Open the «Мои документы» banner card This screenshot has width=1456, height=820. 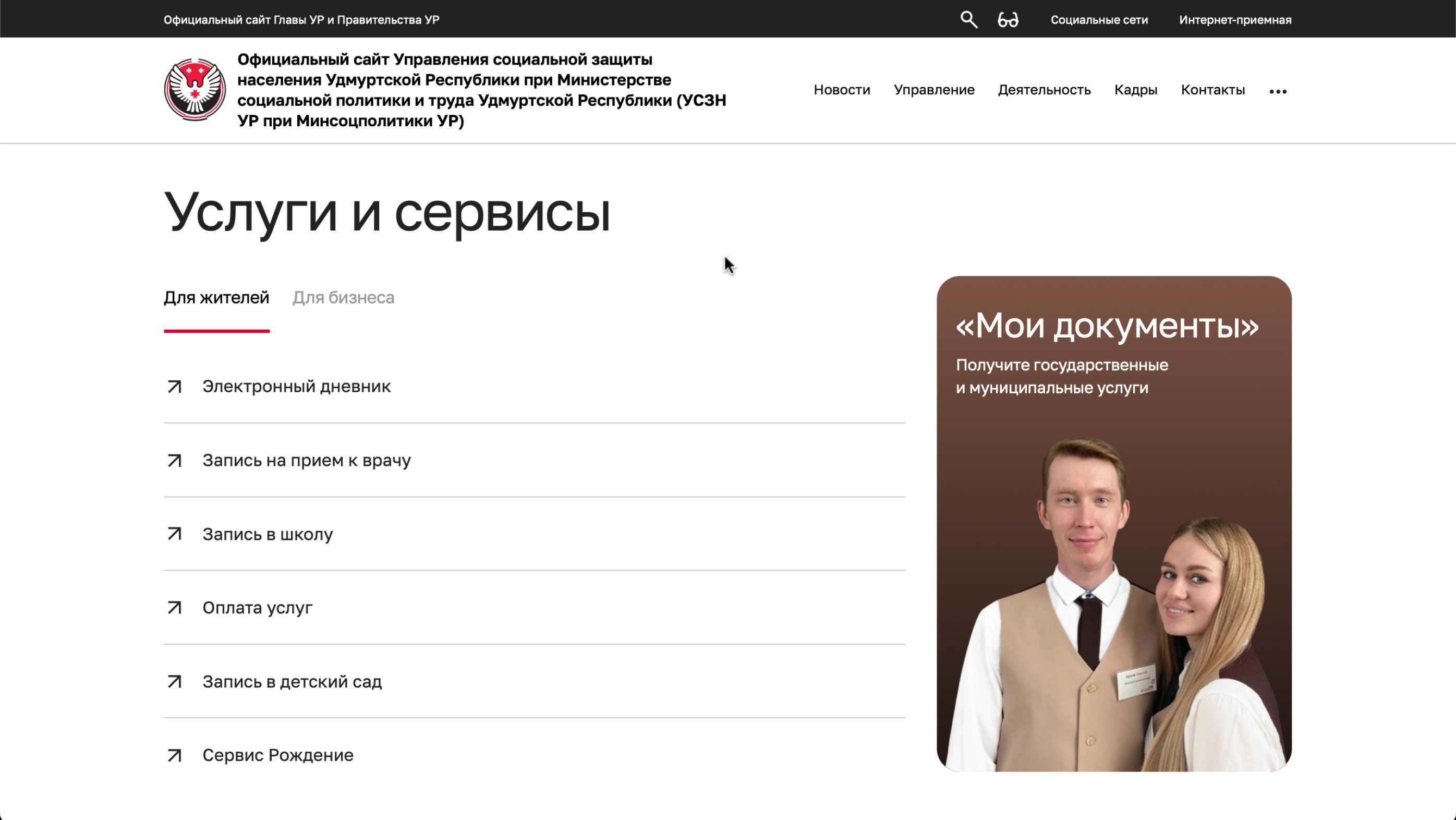click(x=1113, y=523)
